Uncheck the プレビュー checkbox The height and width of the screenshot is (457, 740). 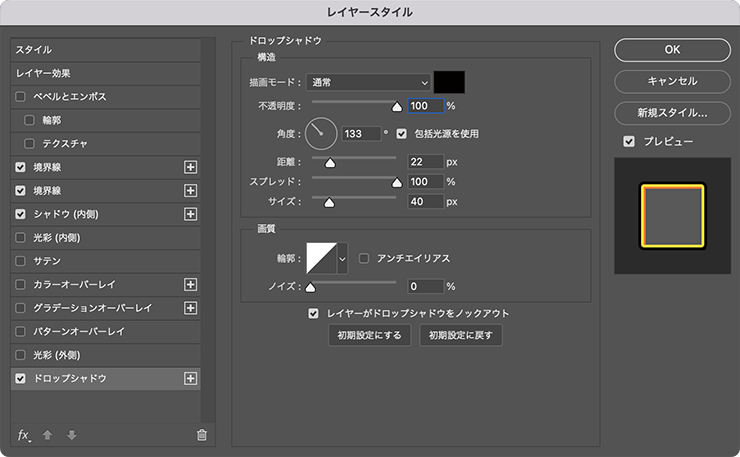[x=629, y=142]
